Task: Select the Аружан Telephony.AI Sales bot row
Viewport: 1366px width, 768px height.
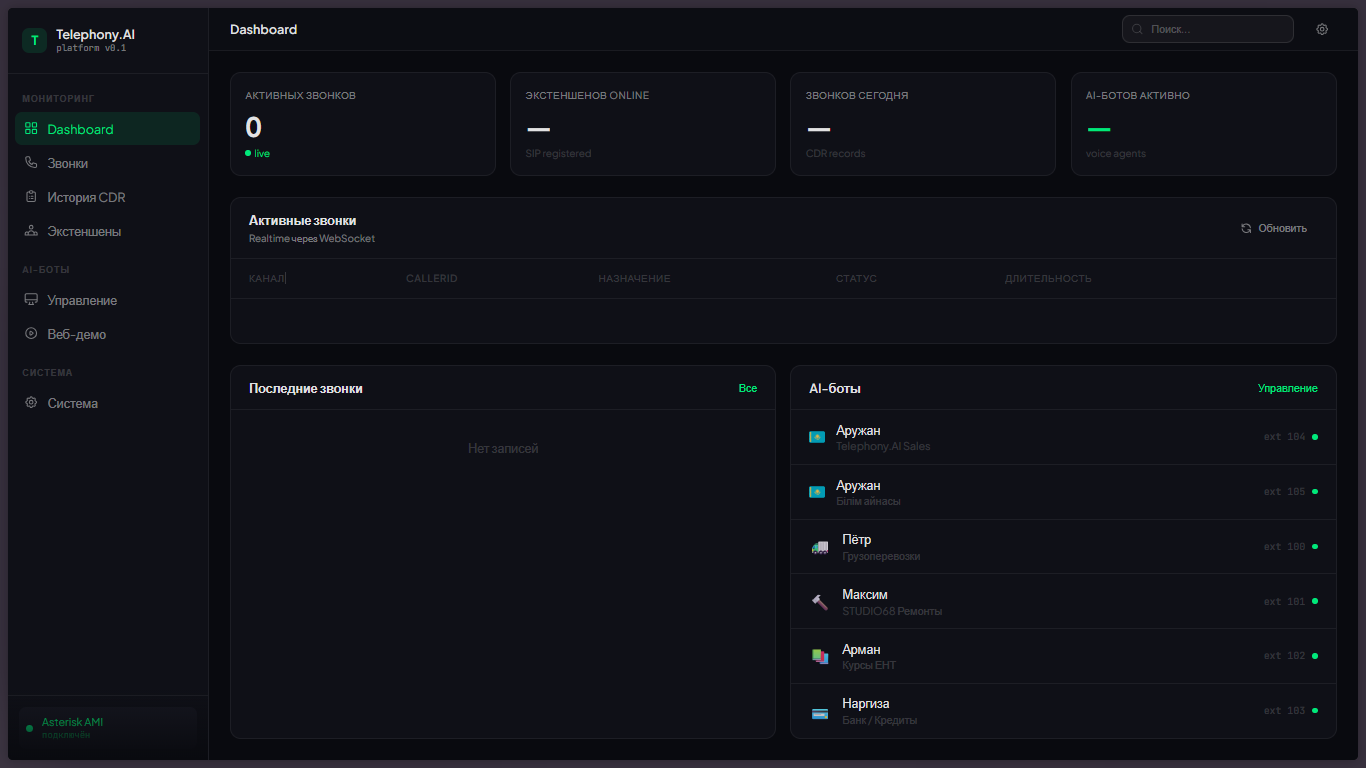Action: (x=1063, y=437)
